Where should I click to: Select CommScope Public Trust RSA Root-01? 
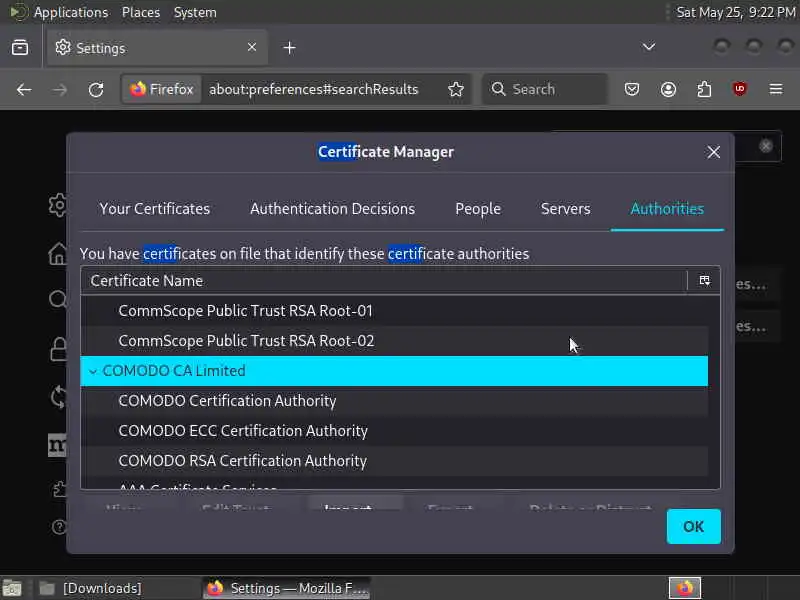coord(394,311)
